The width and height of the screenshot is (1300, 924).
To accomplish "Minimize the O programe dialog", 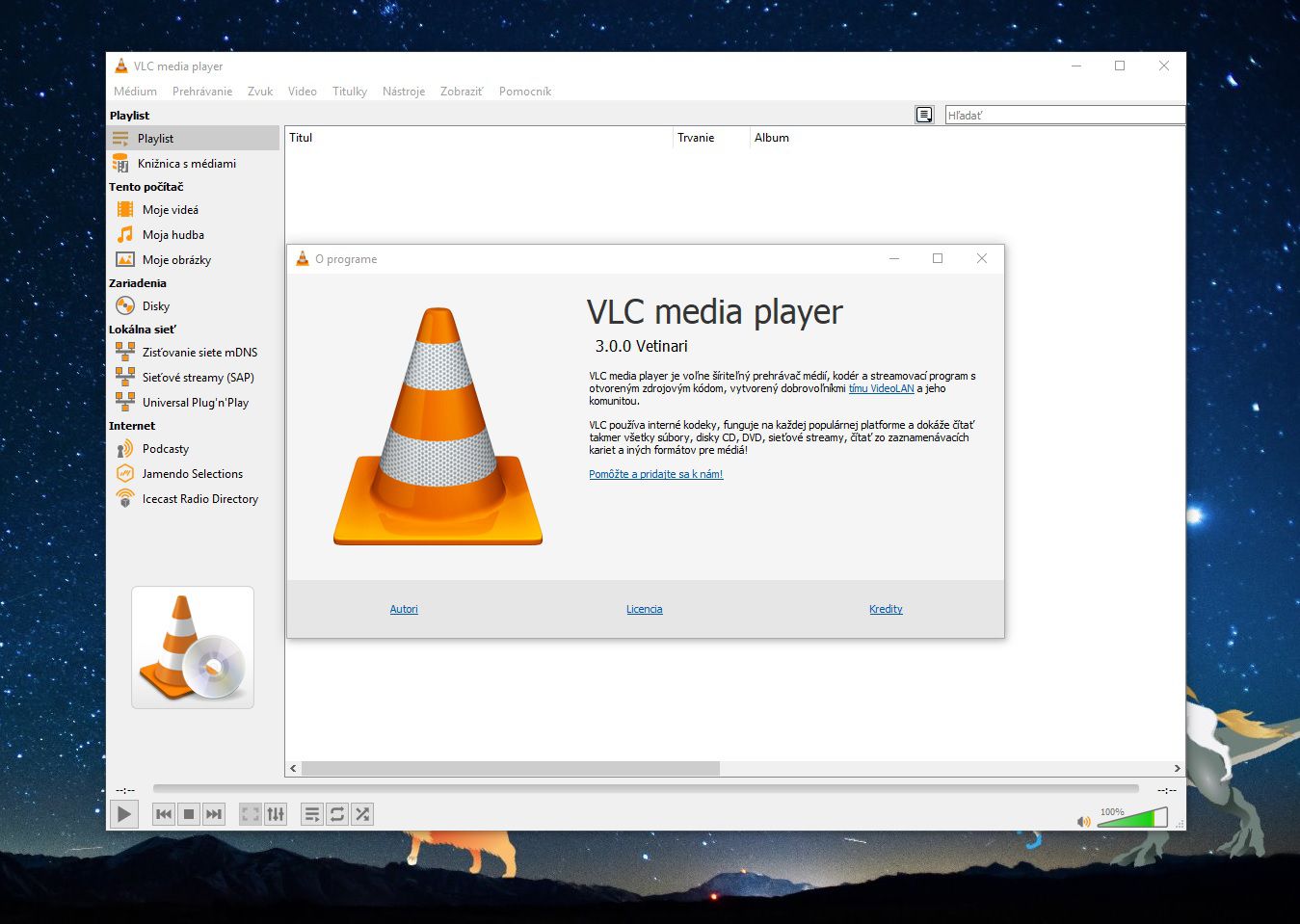I will 894,258.
